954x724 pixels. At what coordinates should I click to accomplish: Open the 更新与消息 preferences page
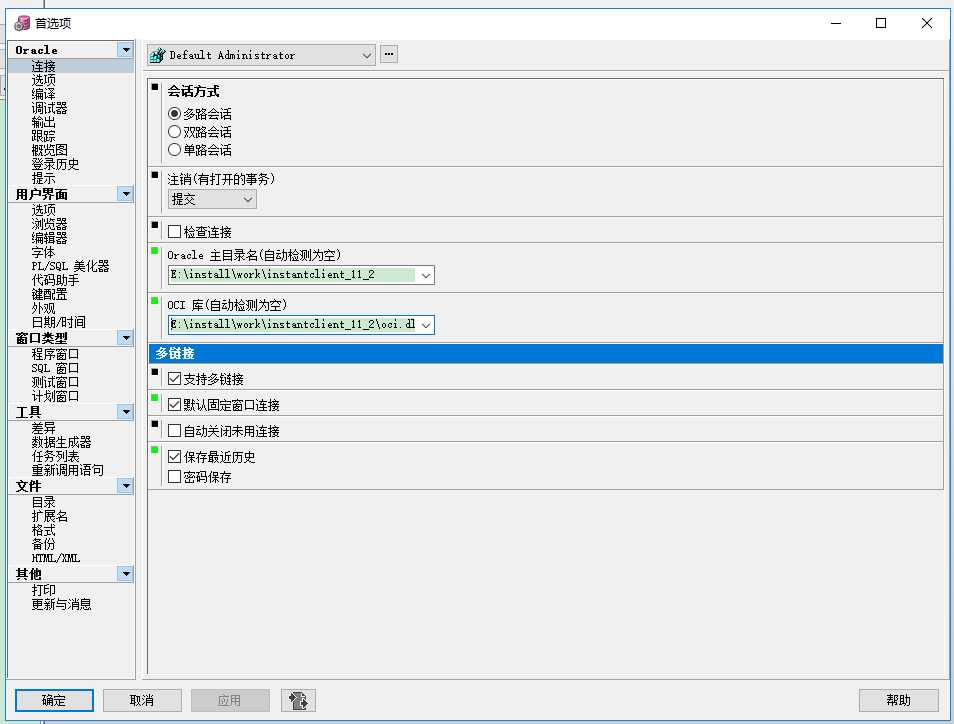[x=61, y=604]
